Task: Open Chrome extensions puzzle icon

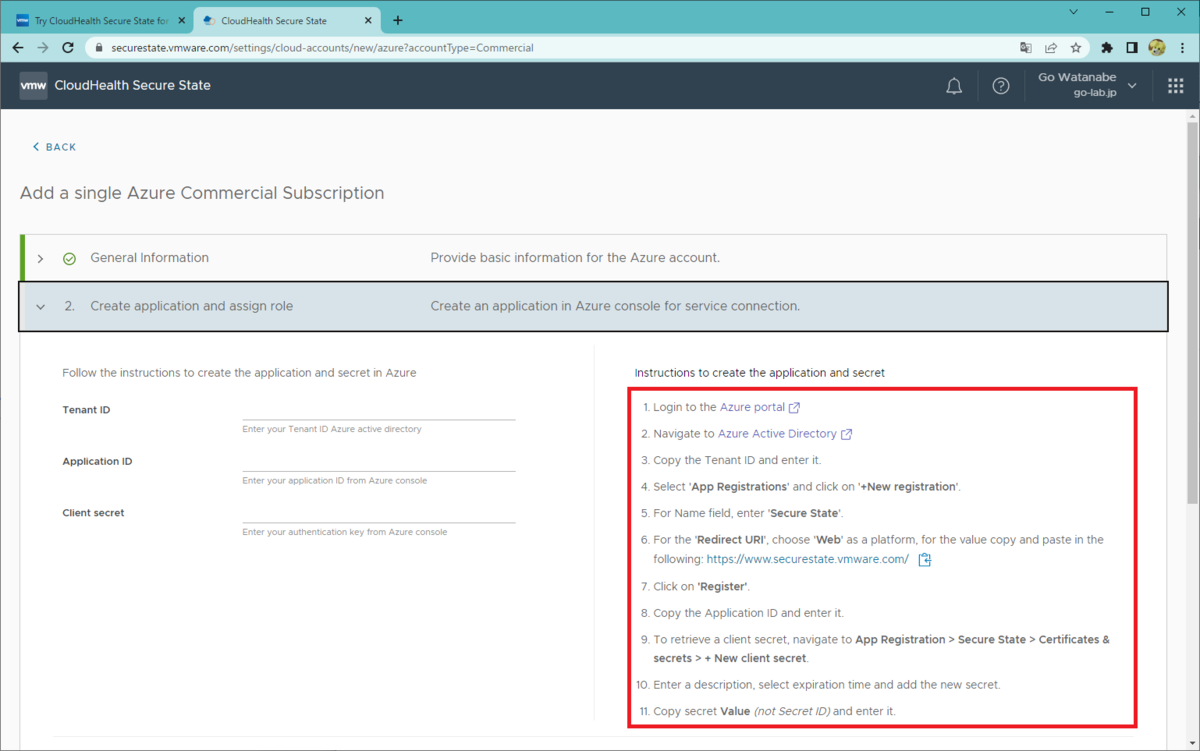Action: point(1107,47)
